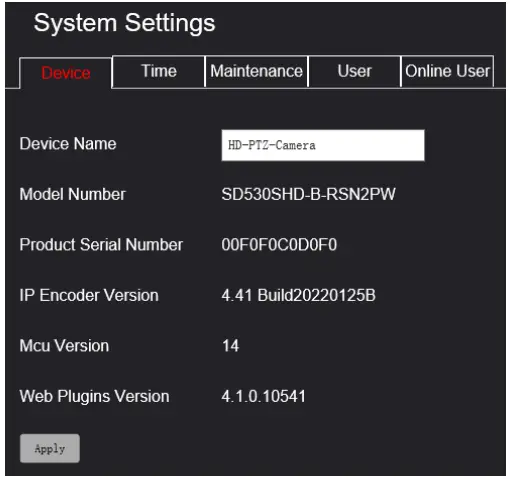Click the Product Serial Number label
The height and width of the screenshot is (479, 510).
click(101, 245)
